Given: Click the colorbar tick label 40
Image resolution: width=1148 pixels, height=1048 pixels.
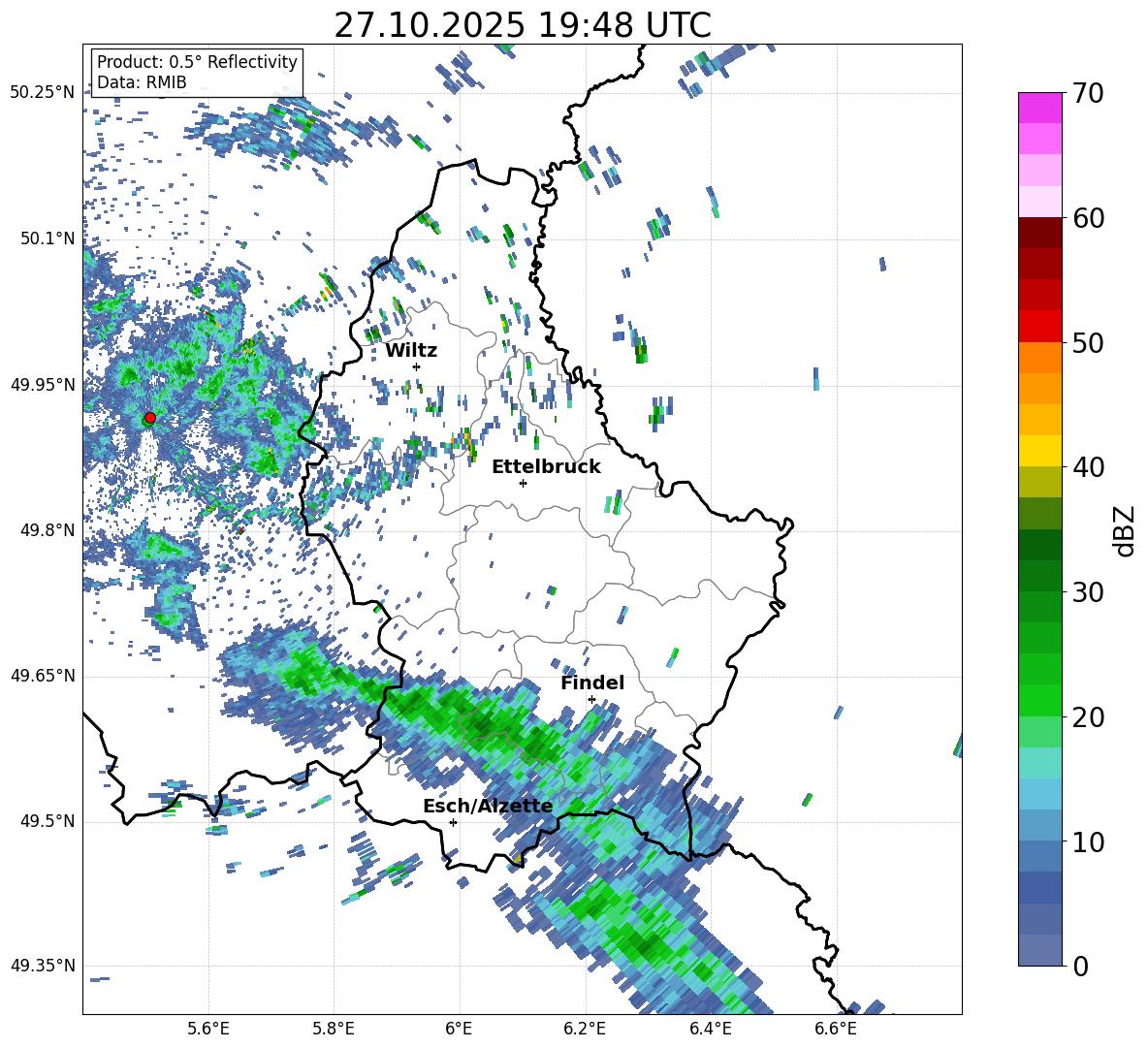Looking at the screenshot, I should (x=1088, y=467).
